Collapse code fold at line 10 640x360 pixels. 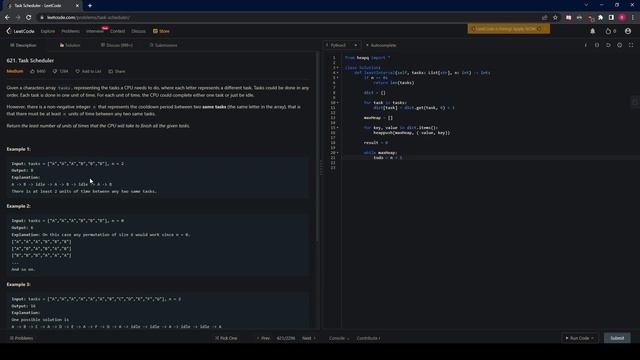pos(338,103)
